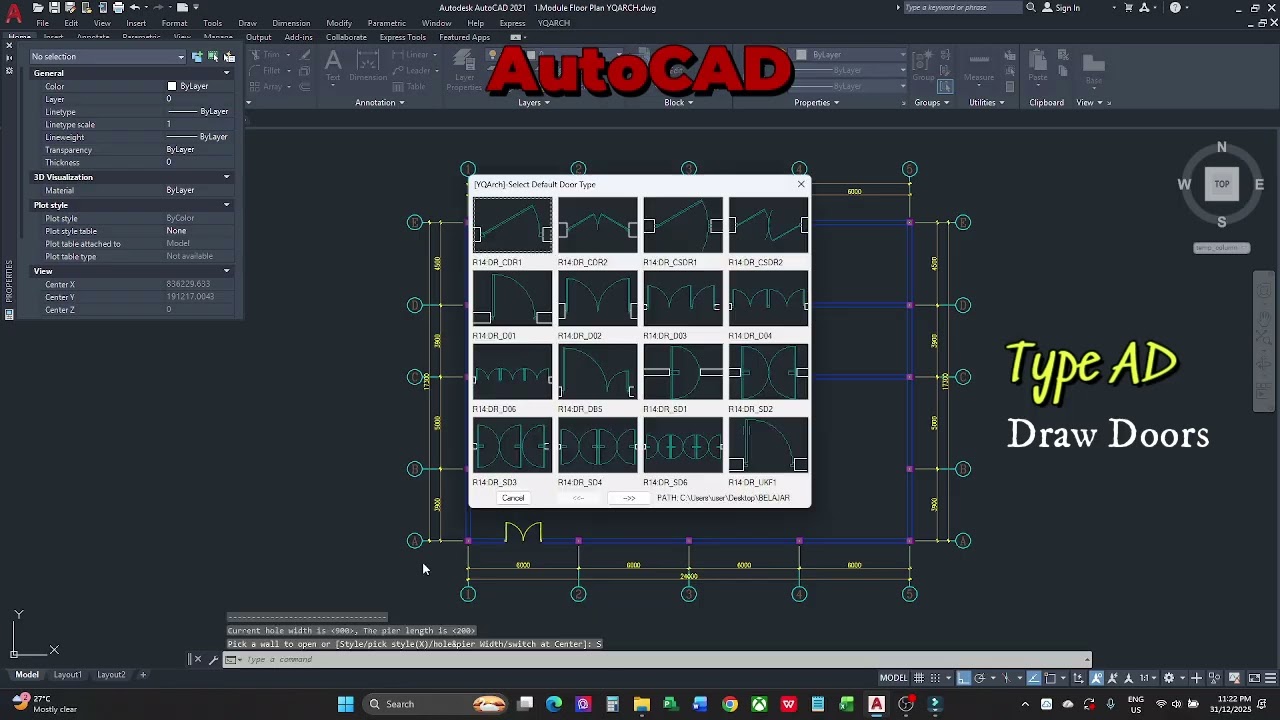
Task: Expand the Utilities panel dropdown
Action: click(x=987, y=102)
